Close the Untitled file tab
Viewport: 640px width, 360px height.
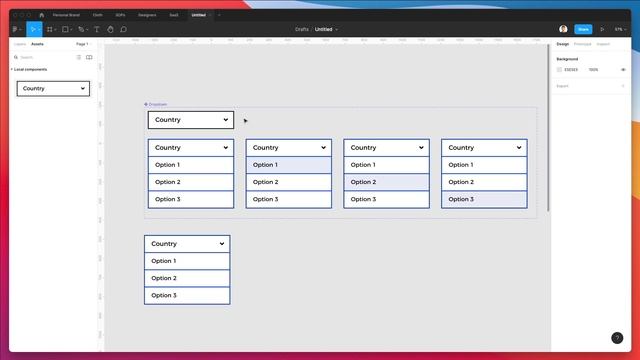210,15
